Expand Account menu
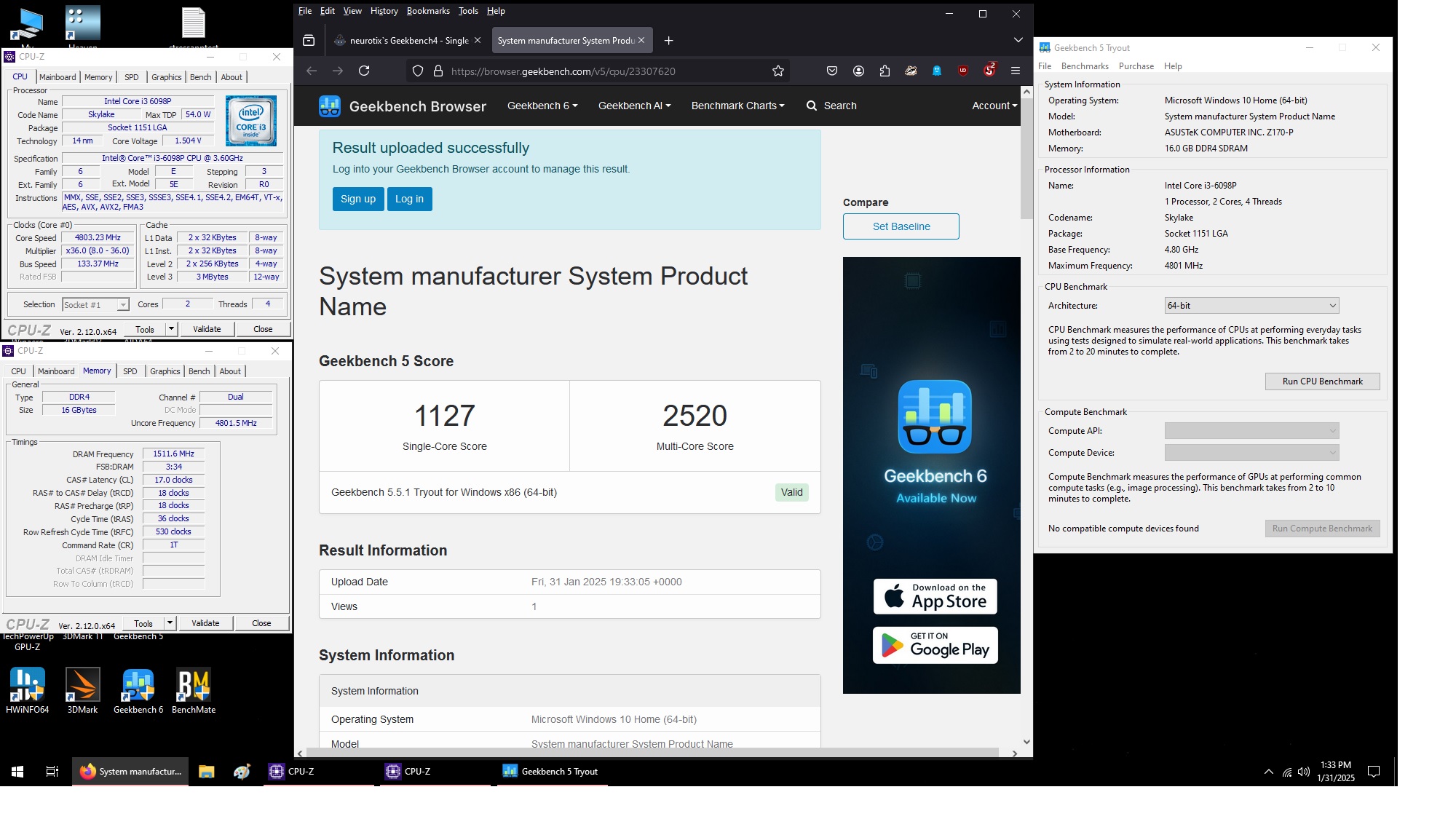The width and height of the screenshot is (1456, 819). [994, 106]
